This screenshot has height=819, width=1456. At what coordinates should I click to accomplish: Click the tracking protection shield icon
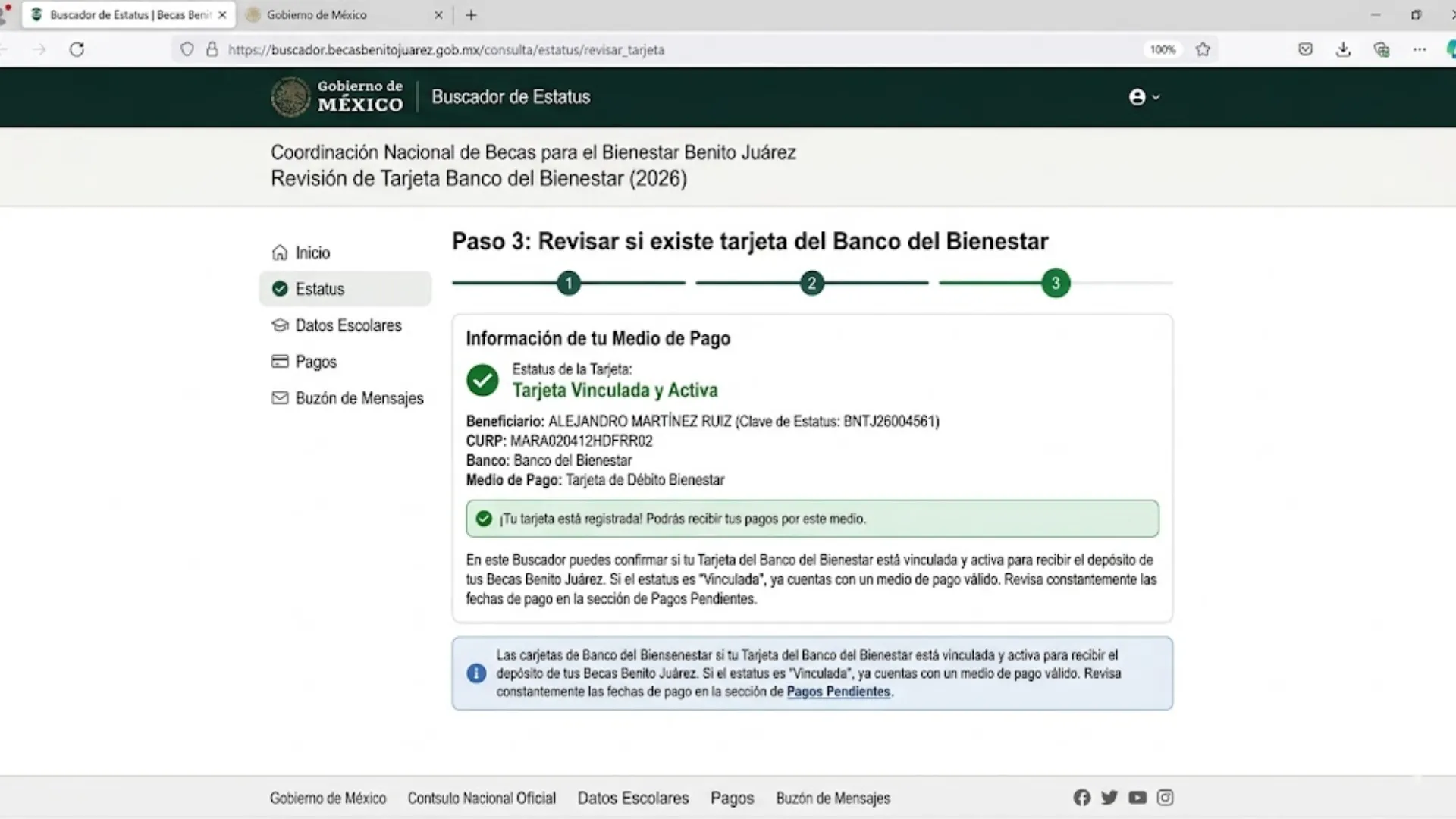point(187,49)
